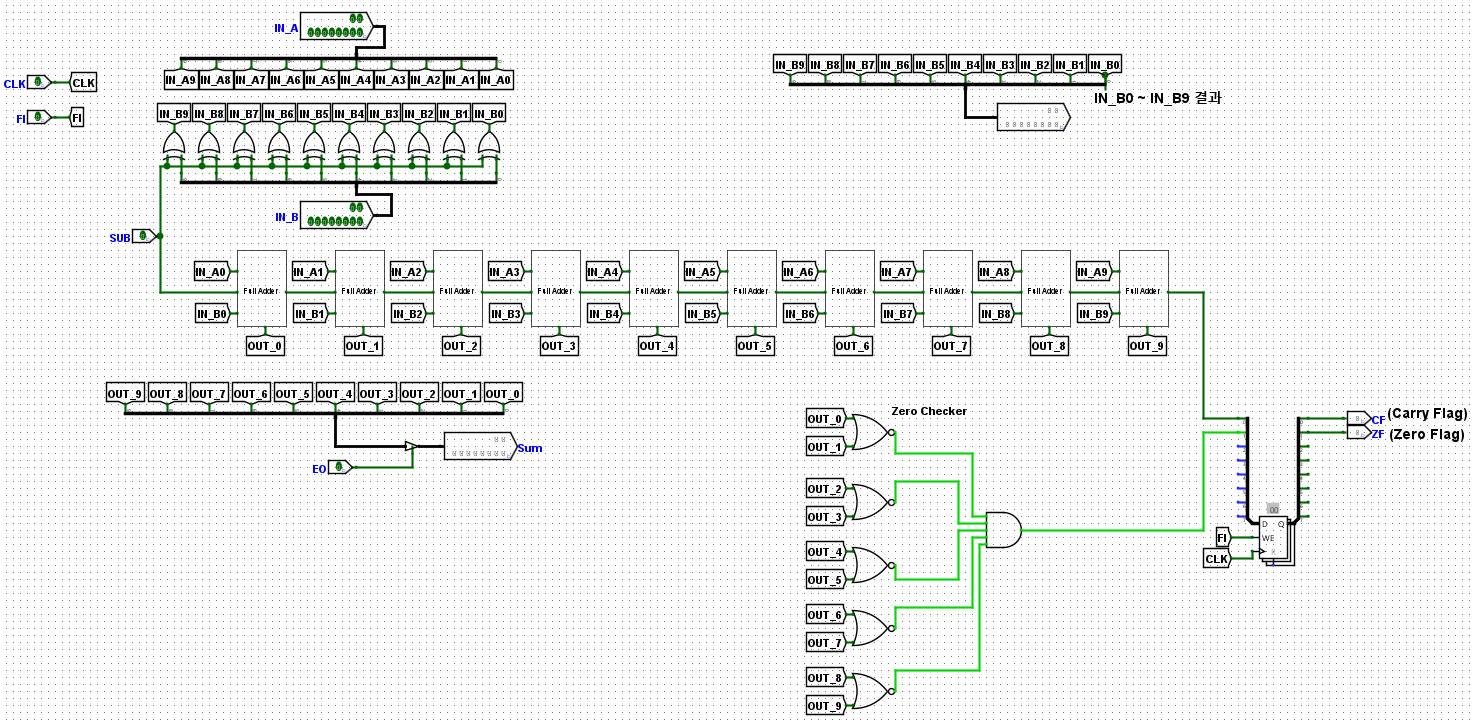Screen dimensions: 1475x724
Task: Poke the 10-bit IN_A input pin
Action: pos(336,27)
